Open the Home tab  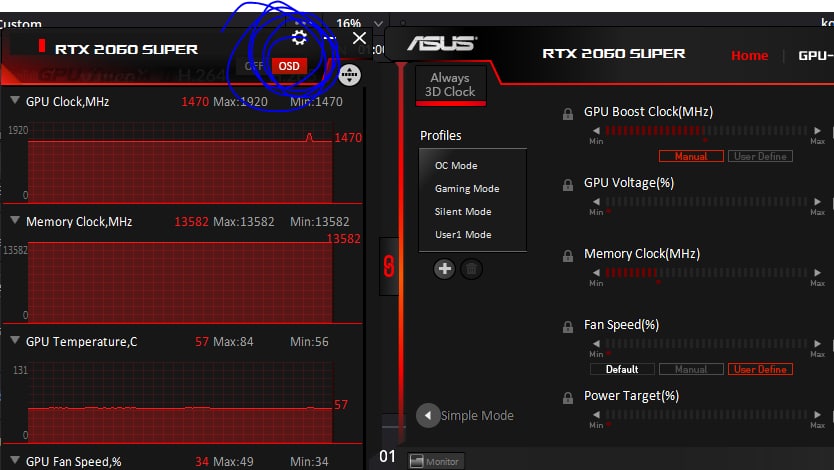point(749,55)
